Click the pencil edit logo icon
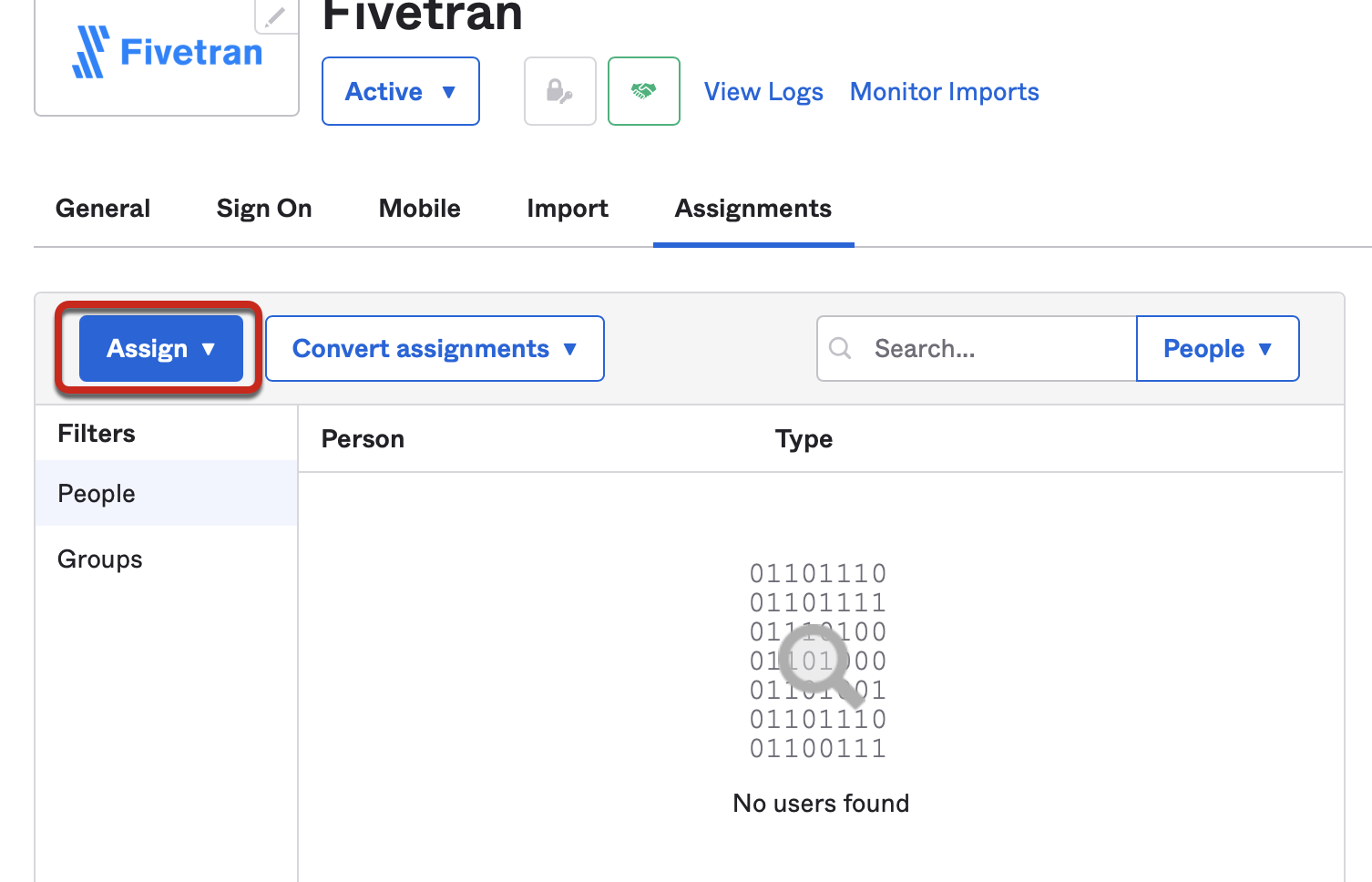The height and width of the screenshot is (882, 1372). coord(276,15)
